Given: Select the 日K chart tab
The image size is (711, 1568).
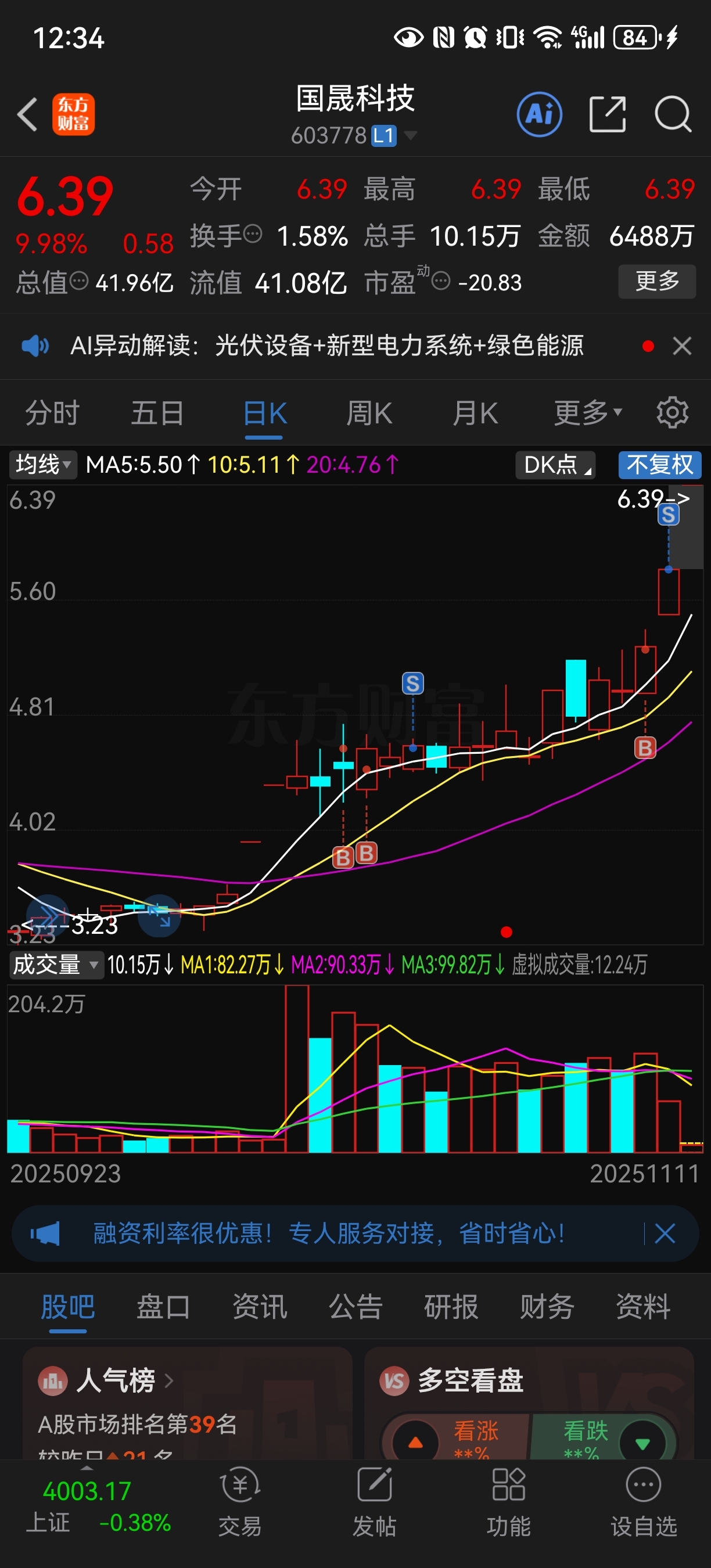Looking at the screenshot, I should pyautogui.click(x=264, y=414).
